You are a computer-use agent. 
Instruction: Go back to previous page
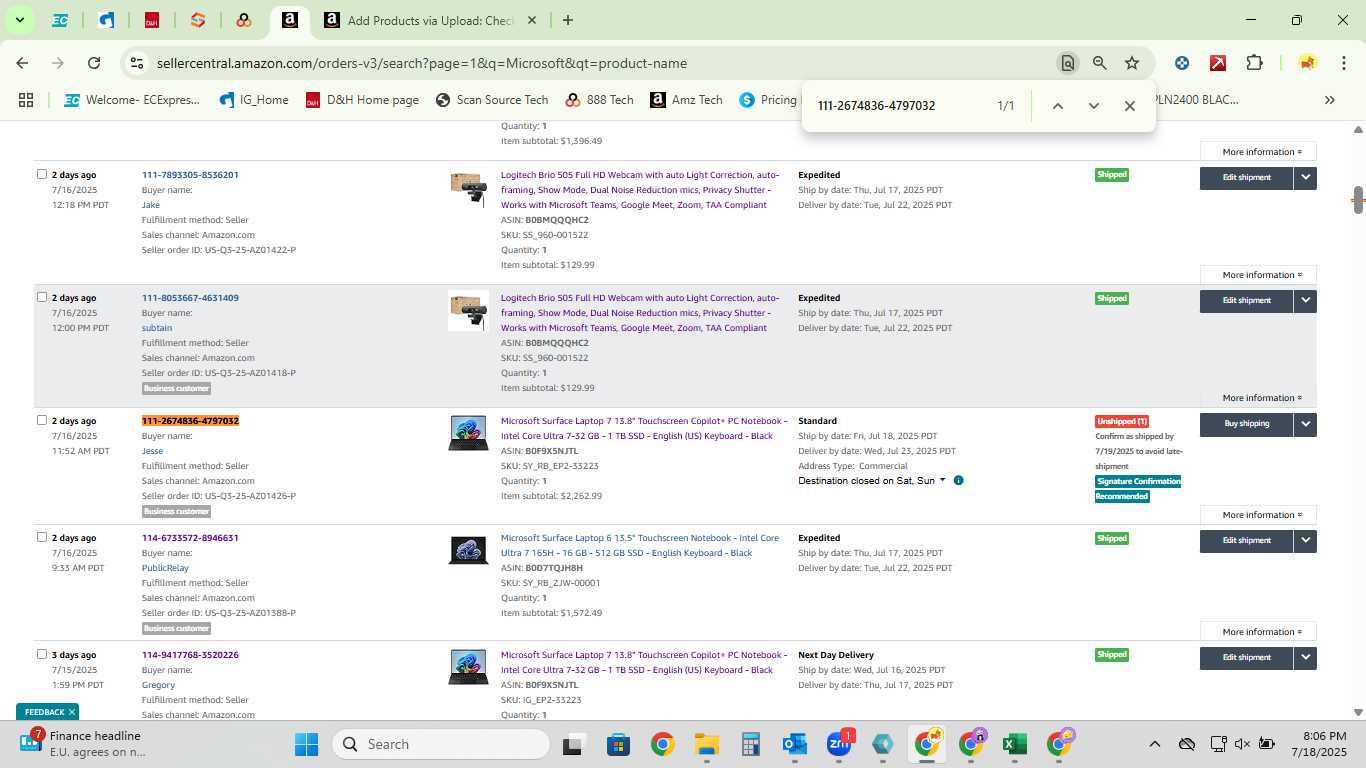pyautogui.click(x=22, y=63)
